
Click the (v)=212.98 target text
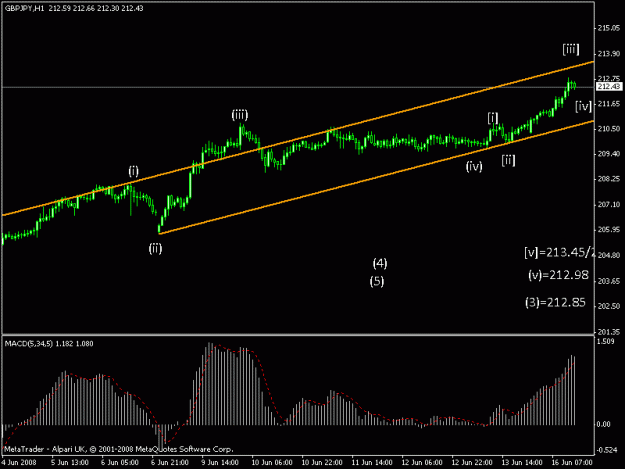coord(558,275)
